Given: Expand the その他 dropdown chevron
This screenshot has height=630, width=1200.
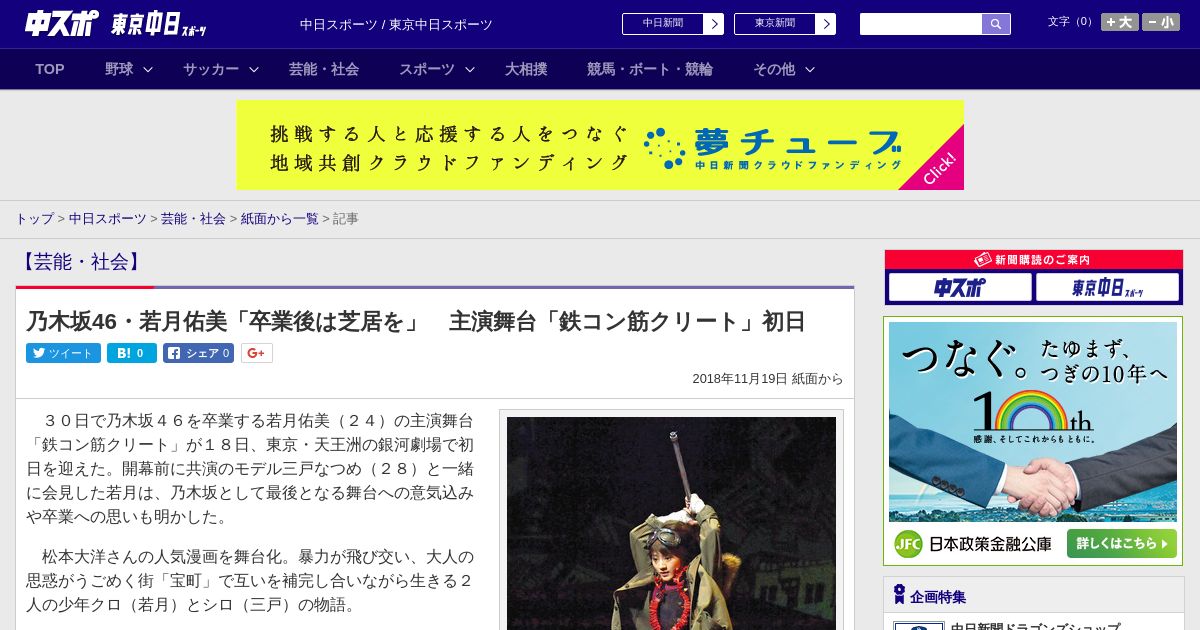Looking at the screenshot, I should [x=810, y=70].
